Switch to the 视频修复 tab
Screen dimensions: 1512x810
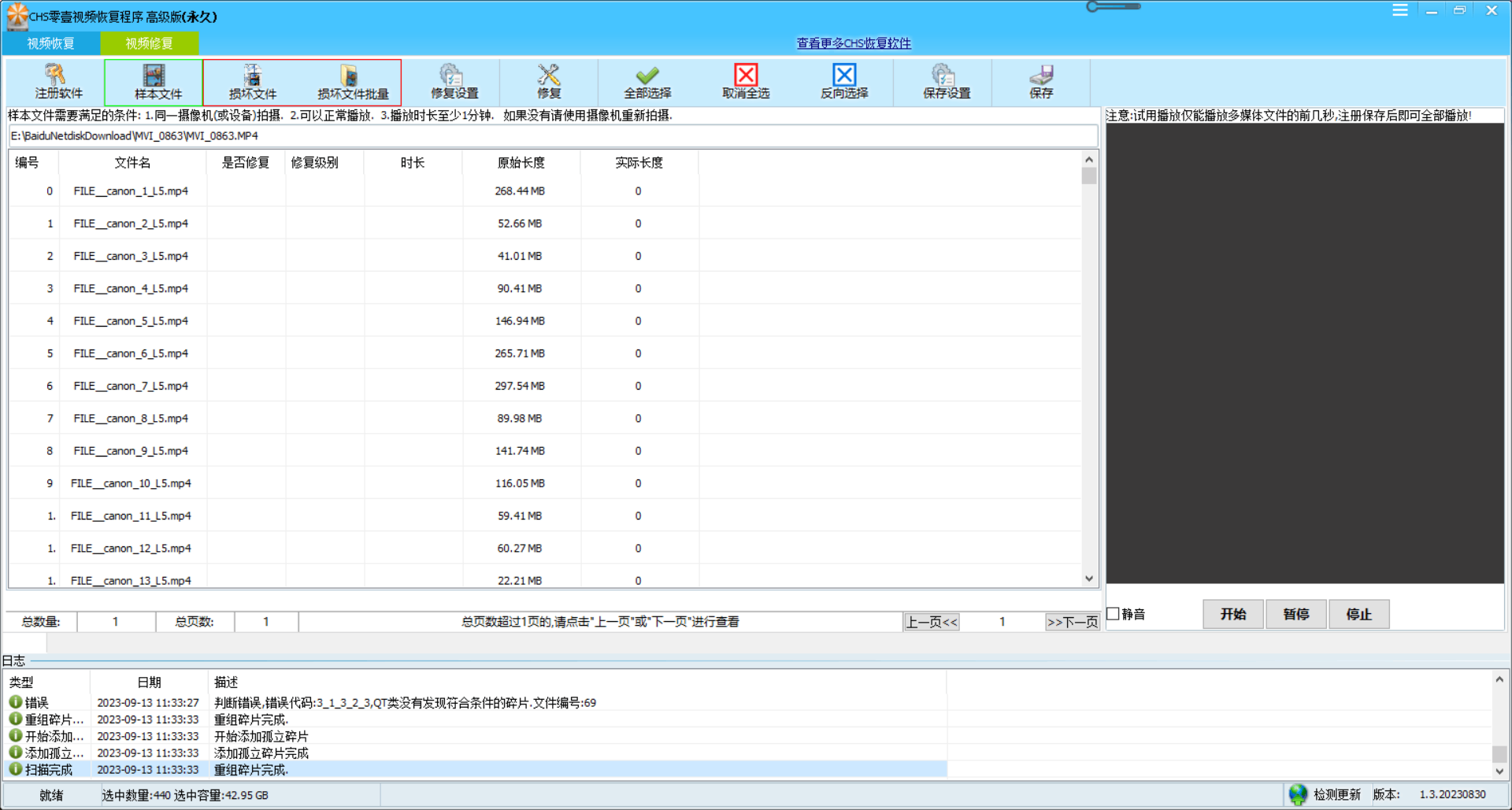pyautogui.click(x=149, y=43)
